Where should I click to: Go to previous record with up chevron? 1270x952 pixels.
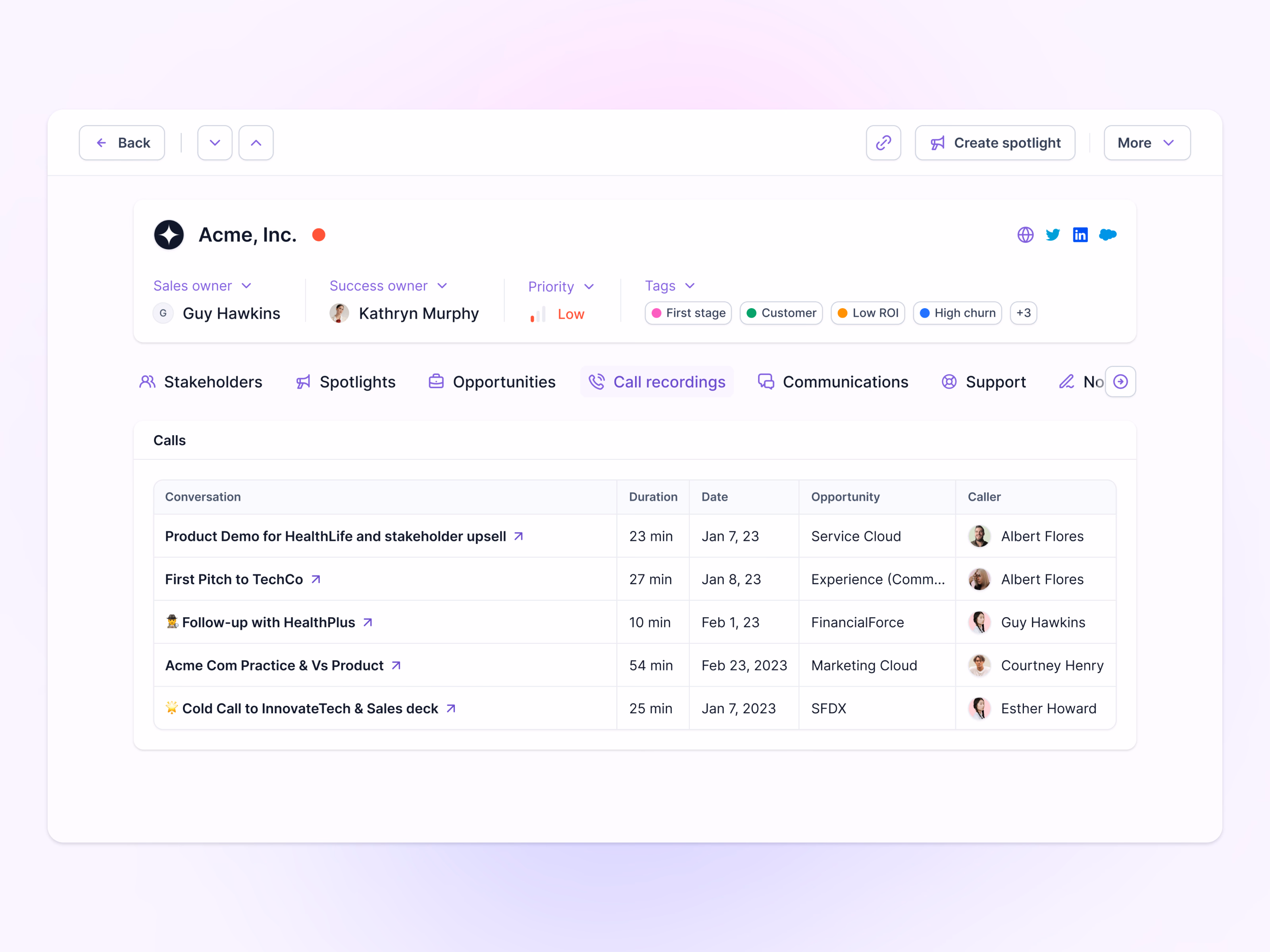(x=256, y=143)
